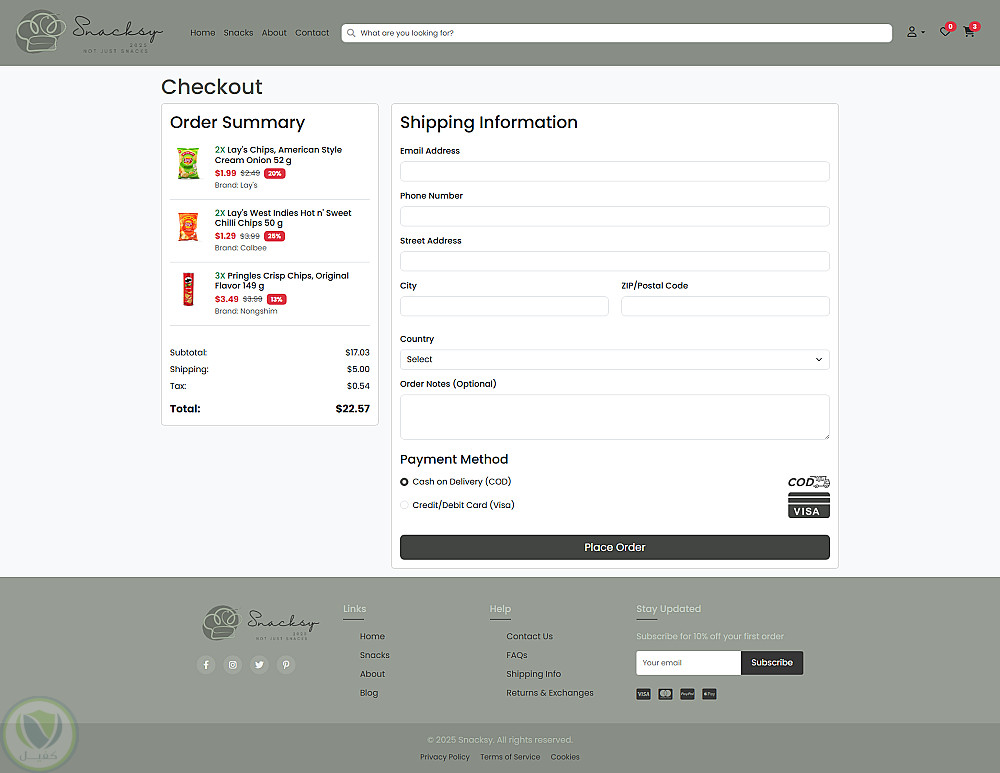Click the footer Snacksy logo
Viewport: 1000px width, 773px height.
tap(260, 622)
